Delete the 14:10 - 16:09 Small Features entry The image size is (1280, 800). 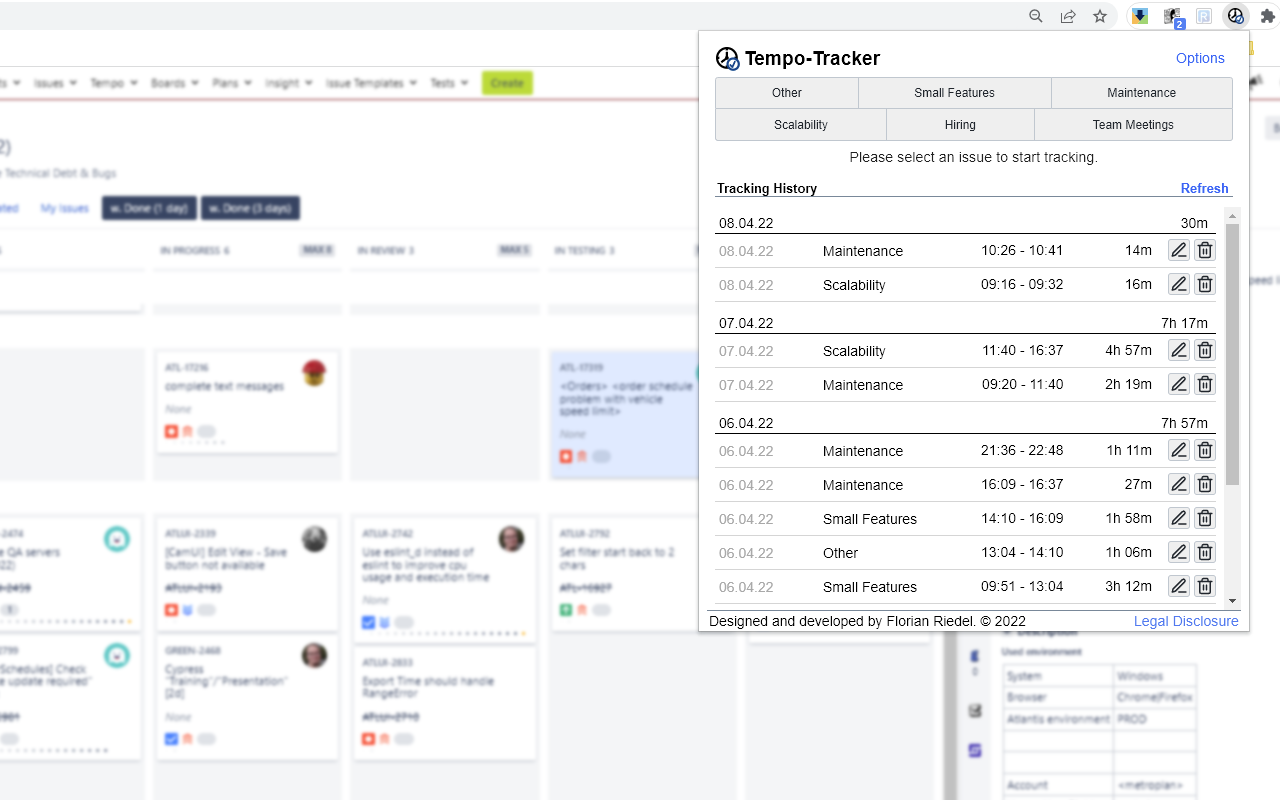(1205, 519)
